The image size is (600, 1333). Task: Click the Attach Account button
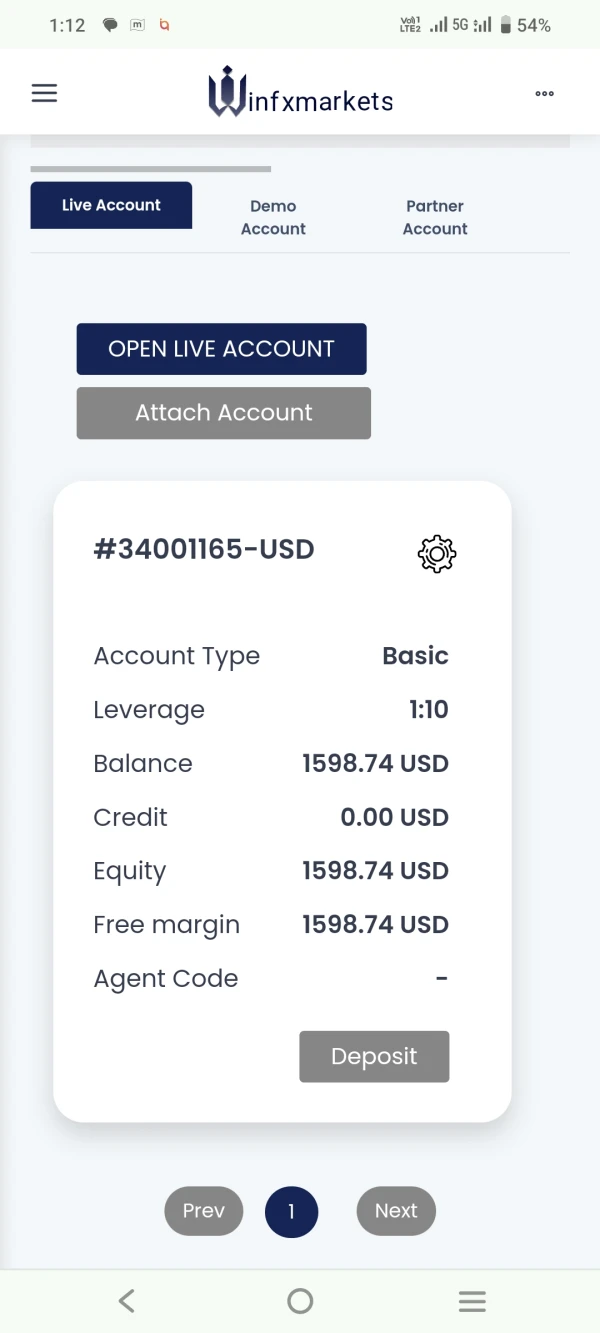click(x=223, y=413)
